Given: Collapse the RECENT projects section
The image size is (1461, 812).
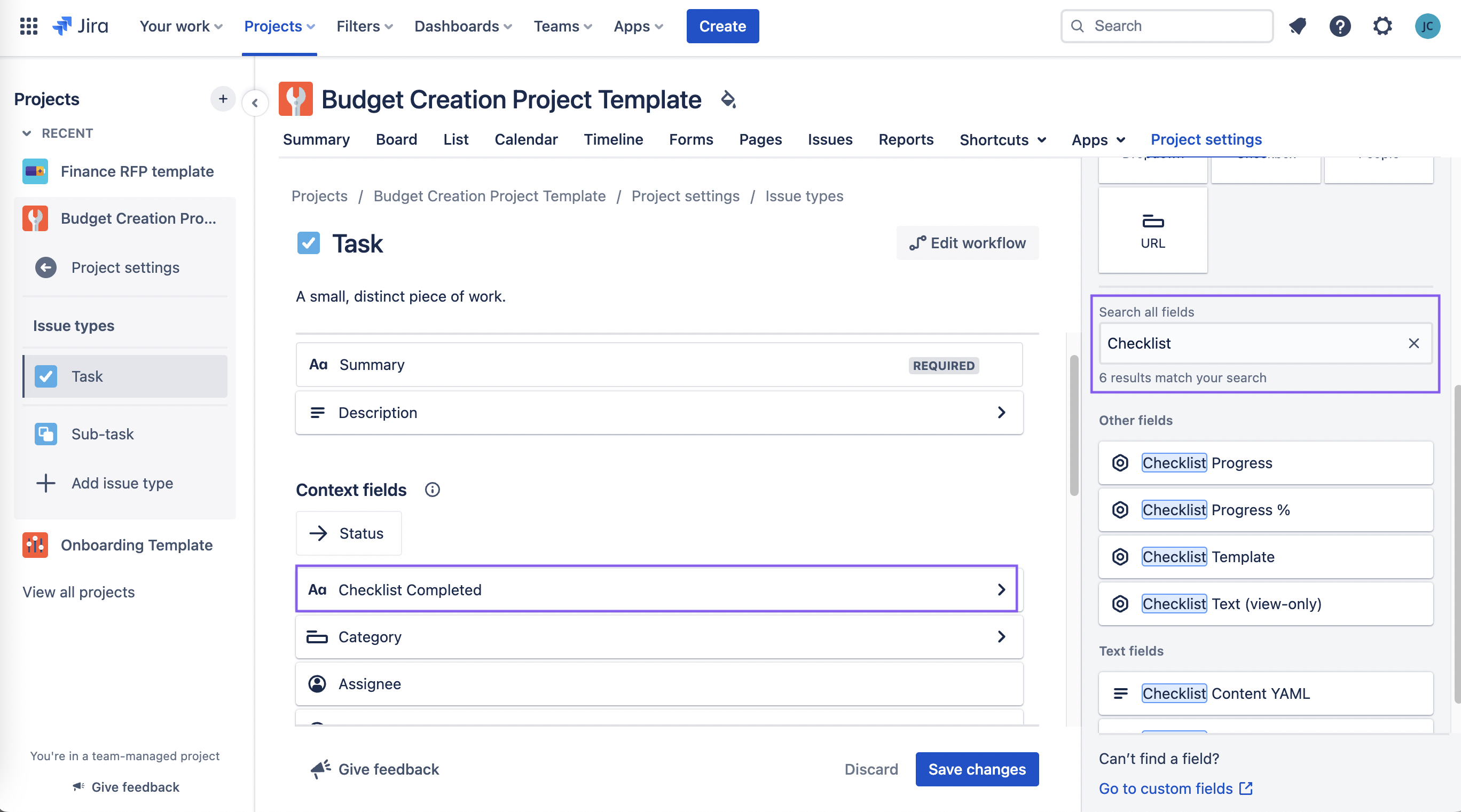Looking at the screenshot, I should (x=27, y=133).
